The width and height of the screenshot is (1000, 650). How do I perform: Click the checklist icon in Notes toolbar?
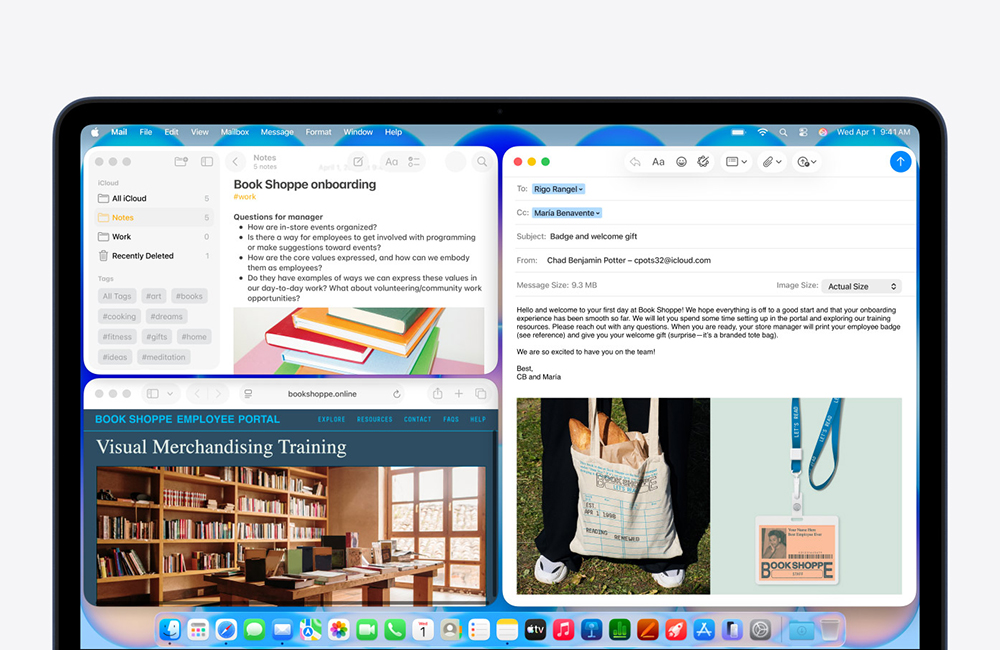(414, 161)
